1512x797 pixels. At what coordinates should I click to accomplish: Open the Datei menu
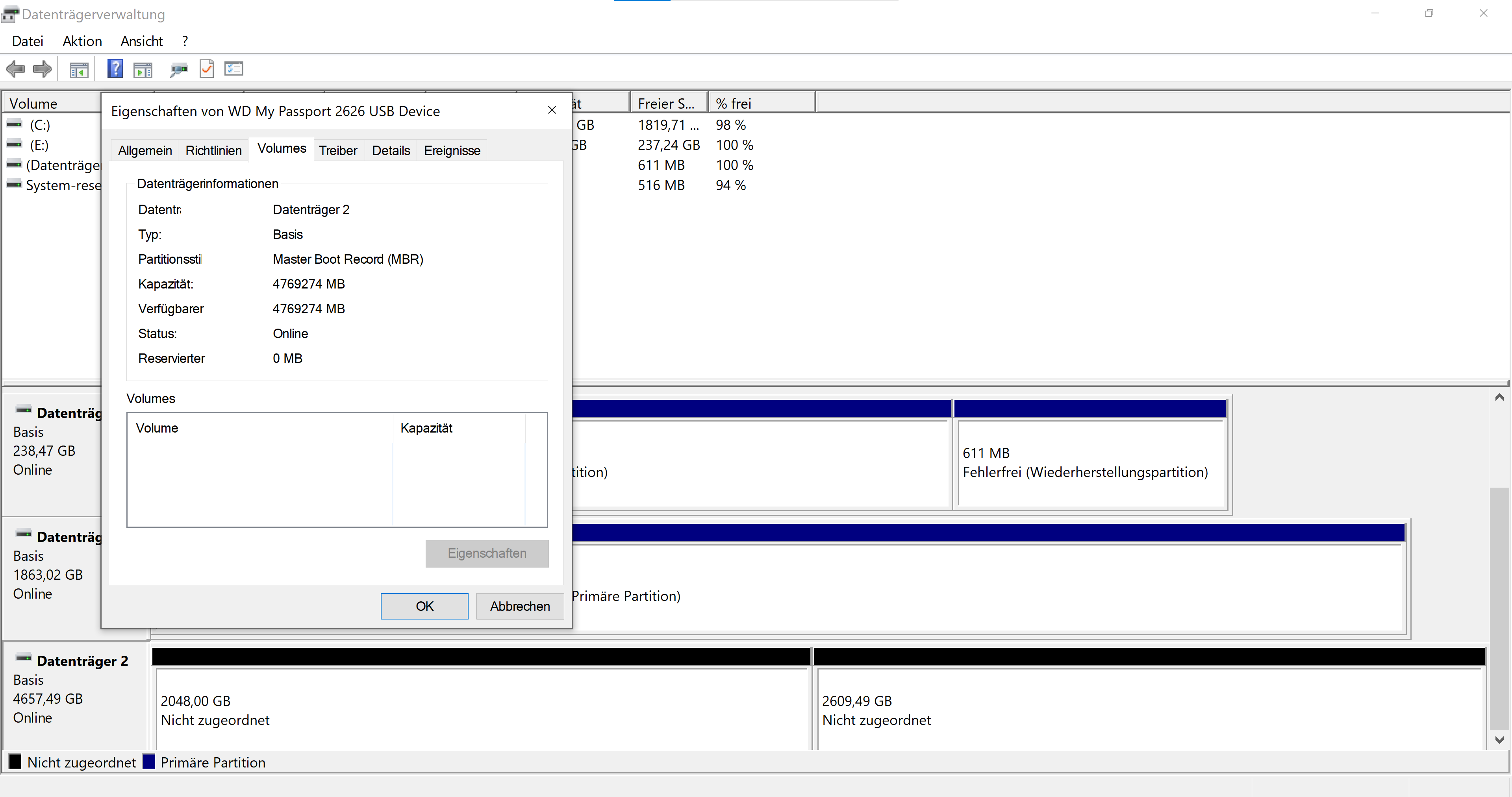click(x=28, y=41)
